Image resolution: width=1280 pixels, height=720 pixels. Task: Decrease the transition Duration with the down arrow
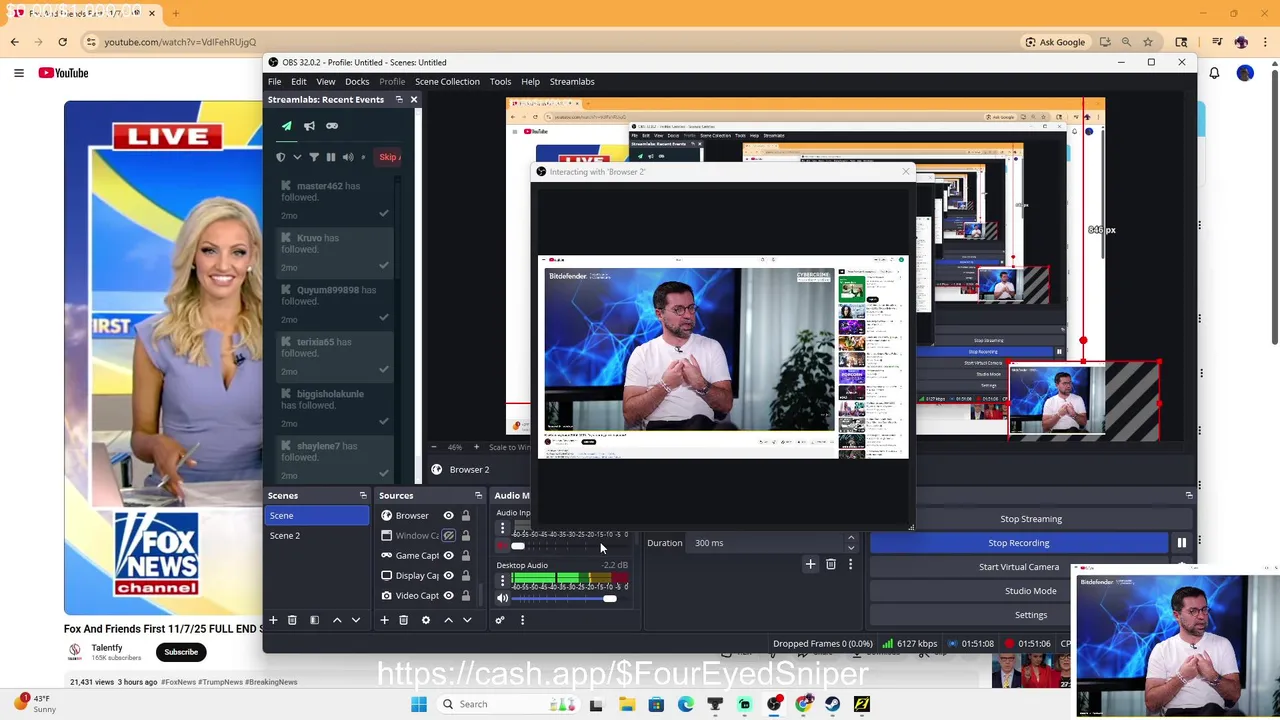[851, 548]
